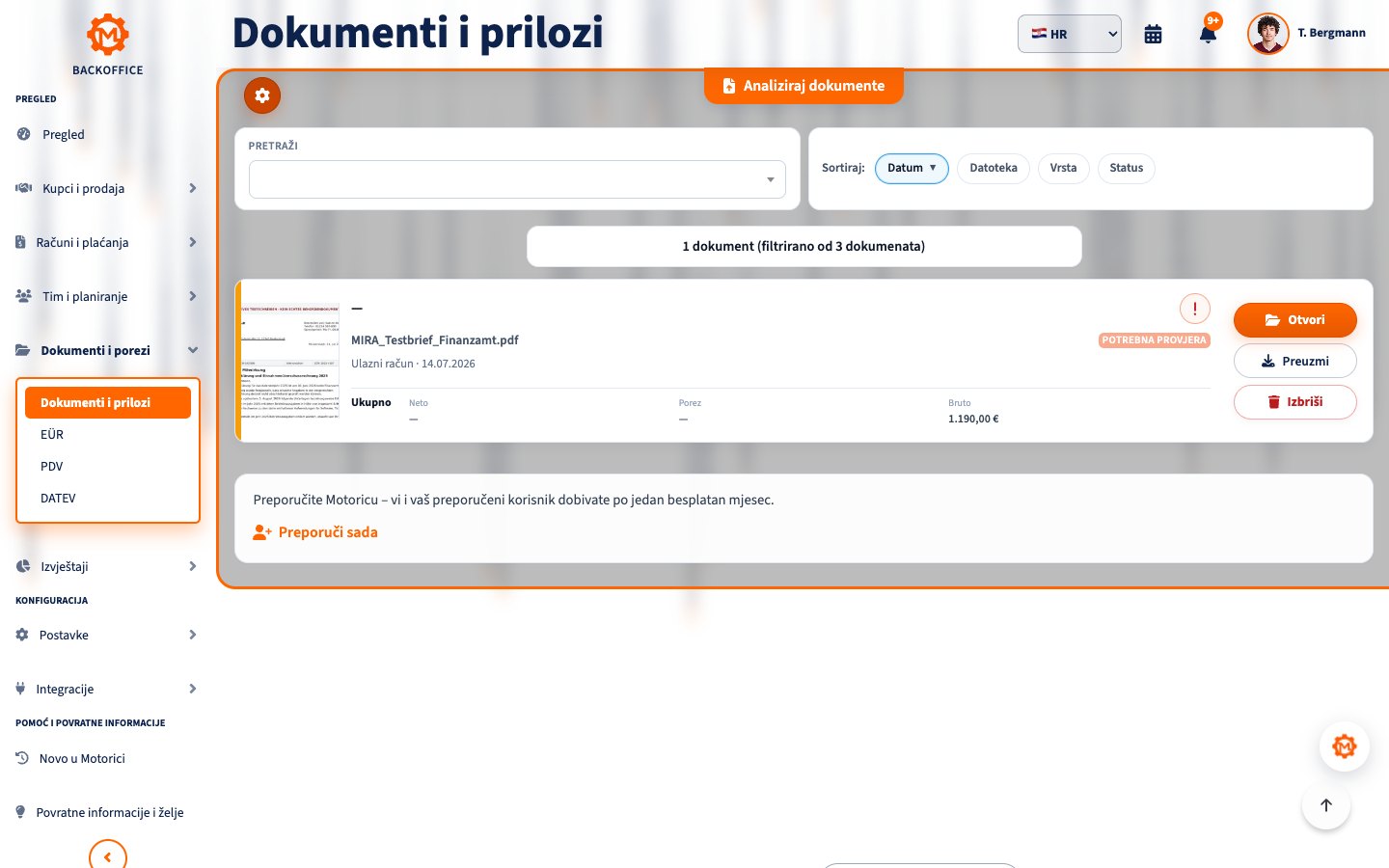The height and width of the screenshot is (868, 1389).
Task: Expand Tim i planiranje chevron
Action: pos(193,296)
